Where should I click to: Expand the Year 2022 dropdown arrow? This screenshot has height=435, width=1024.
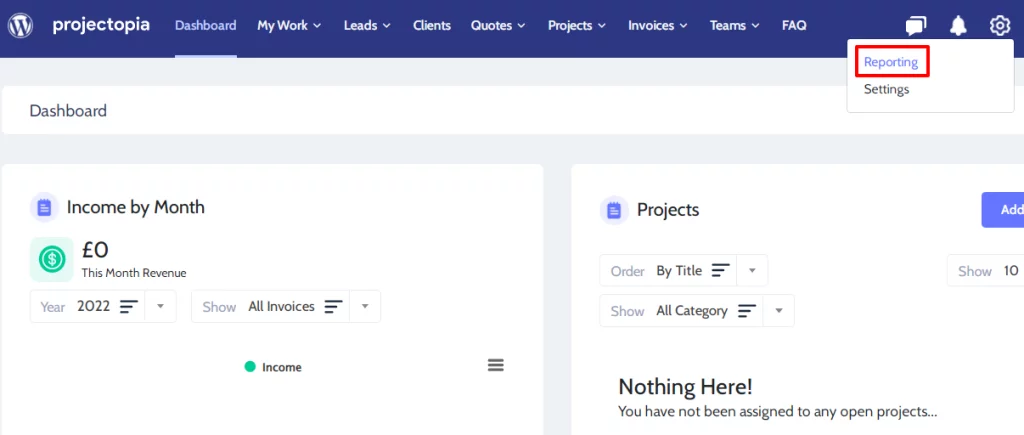(x=161, y=306)
